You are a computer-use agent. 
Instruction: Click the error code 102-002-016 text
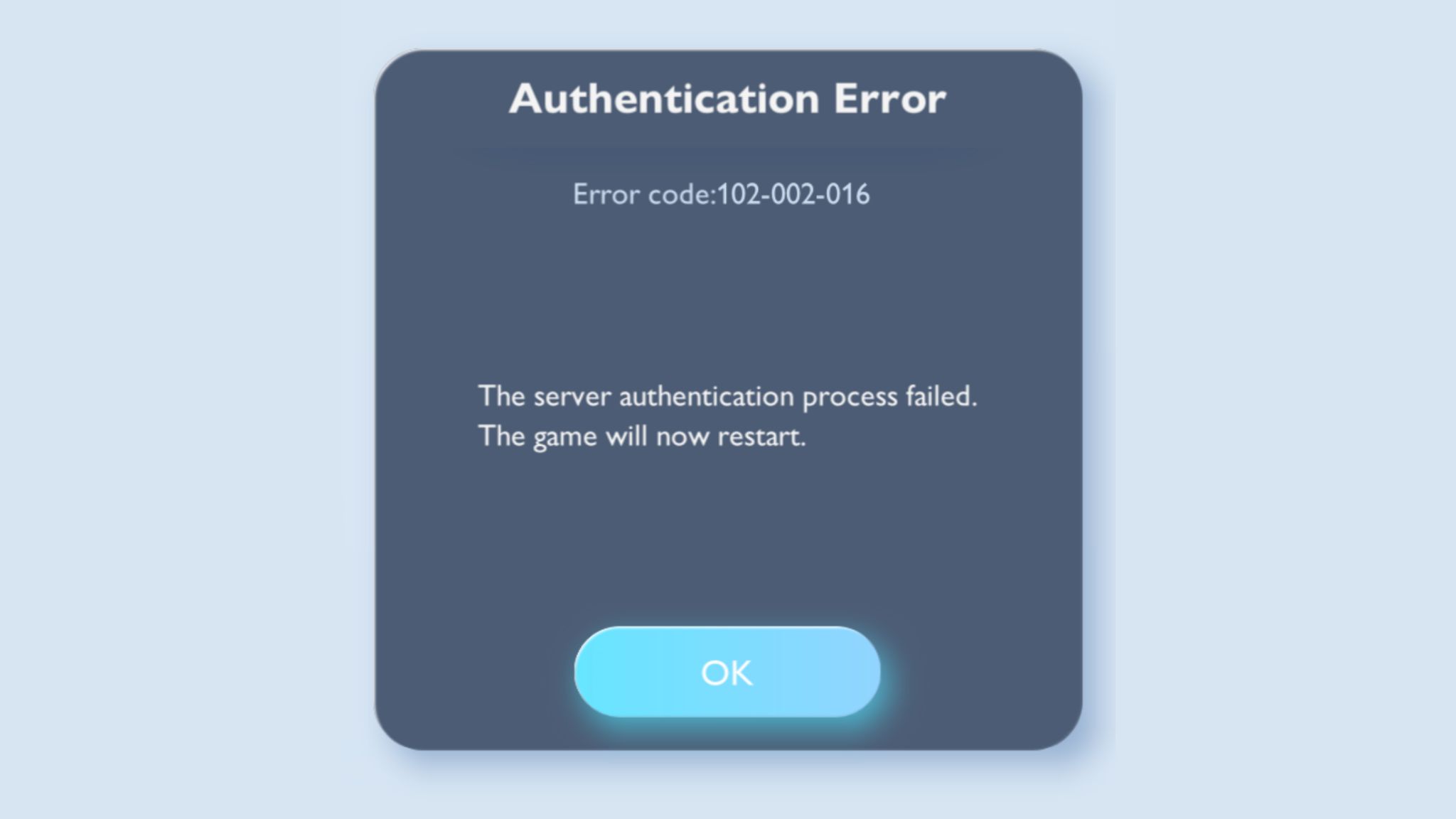721,194
